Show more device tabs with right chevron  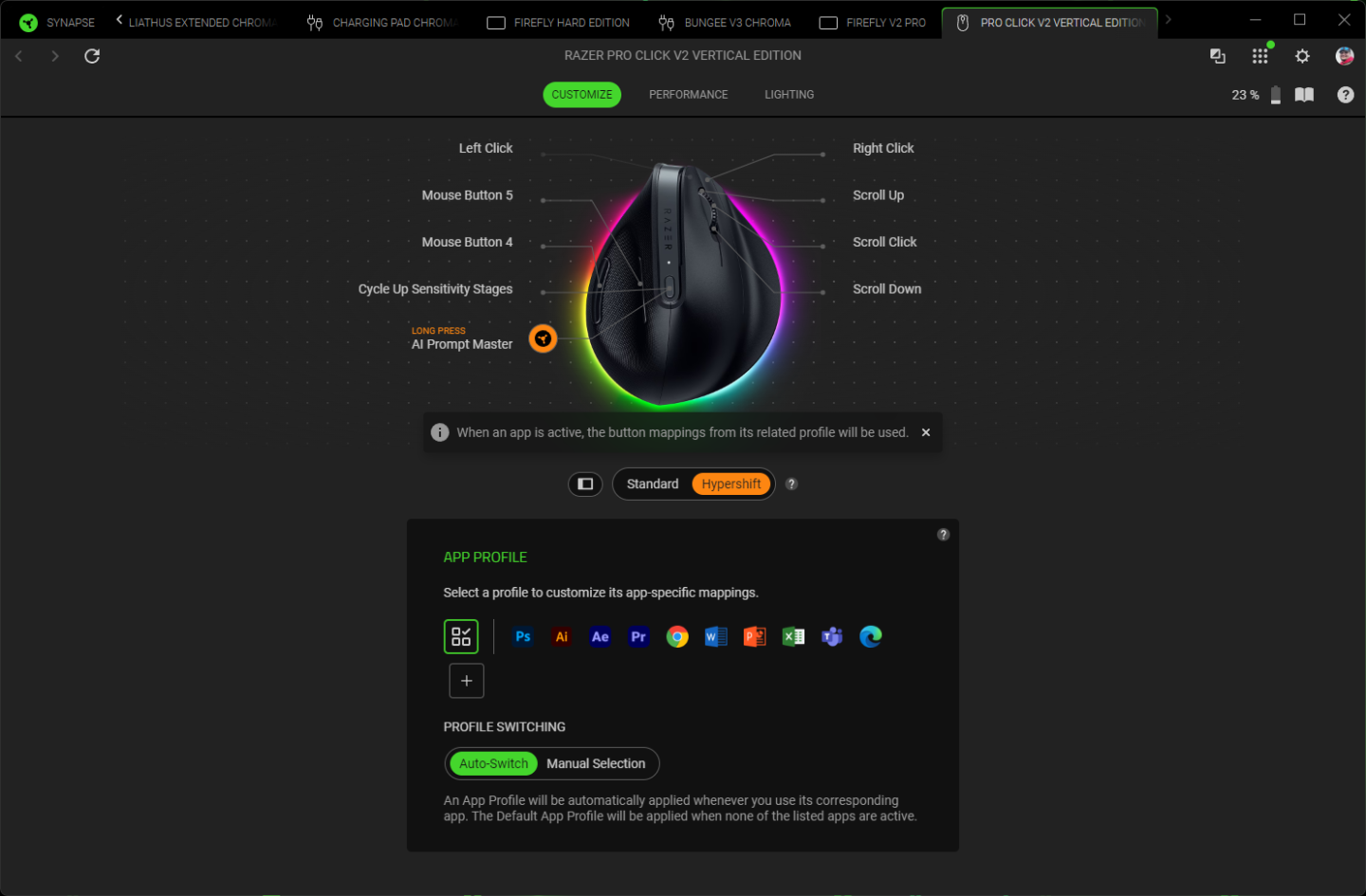coord(1168,20)
